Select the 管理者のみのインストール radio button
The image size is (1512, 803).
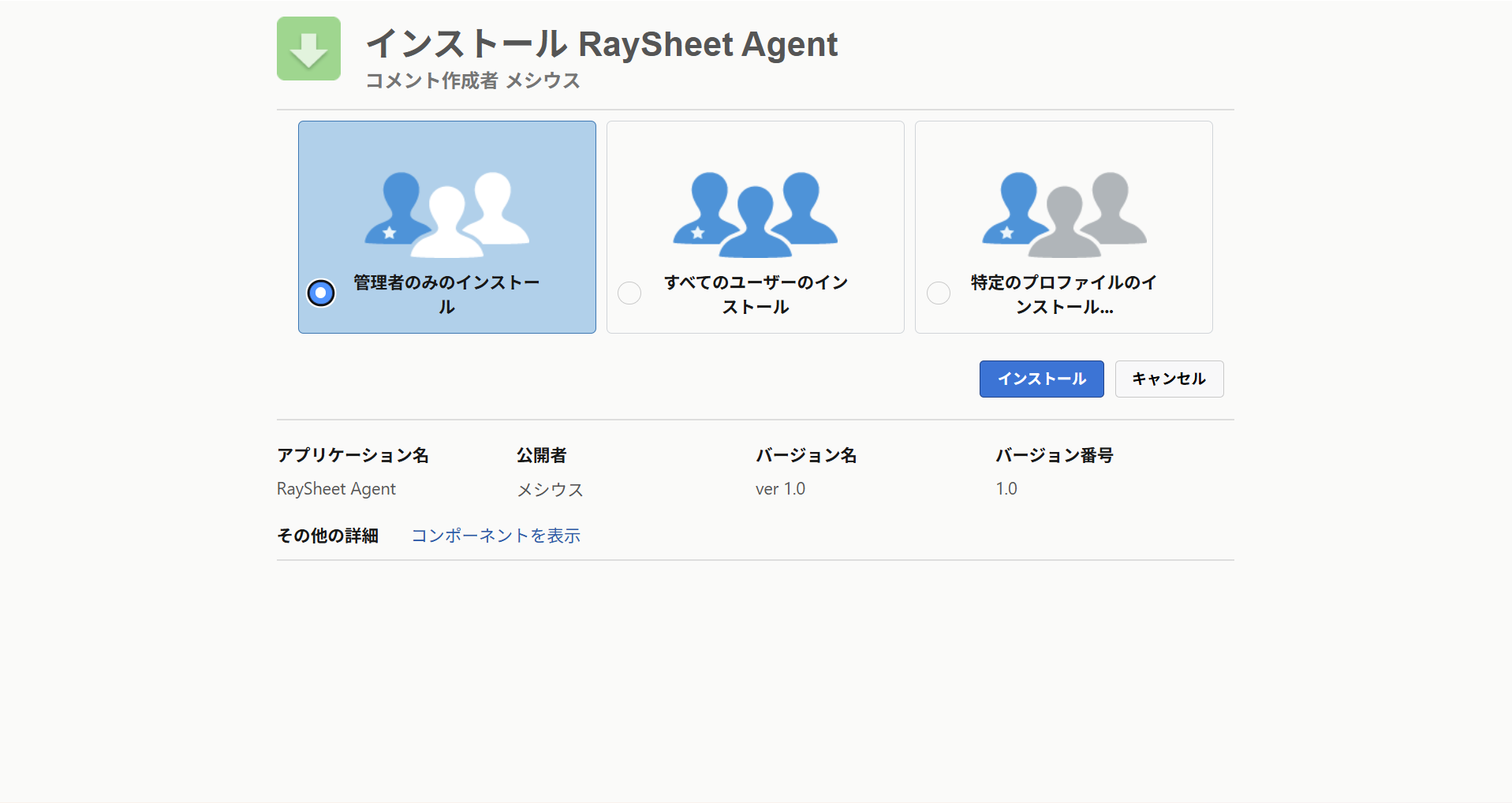click(321, 293)
